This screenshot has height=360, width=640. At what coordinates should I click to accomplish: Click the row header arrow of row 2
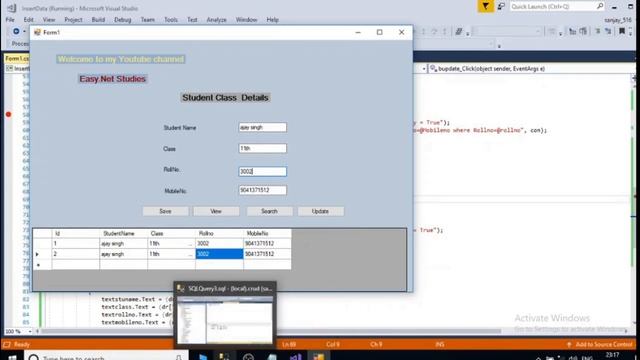coord(42,254)
